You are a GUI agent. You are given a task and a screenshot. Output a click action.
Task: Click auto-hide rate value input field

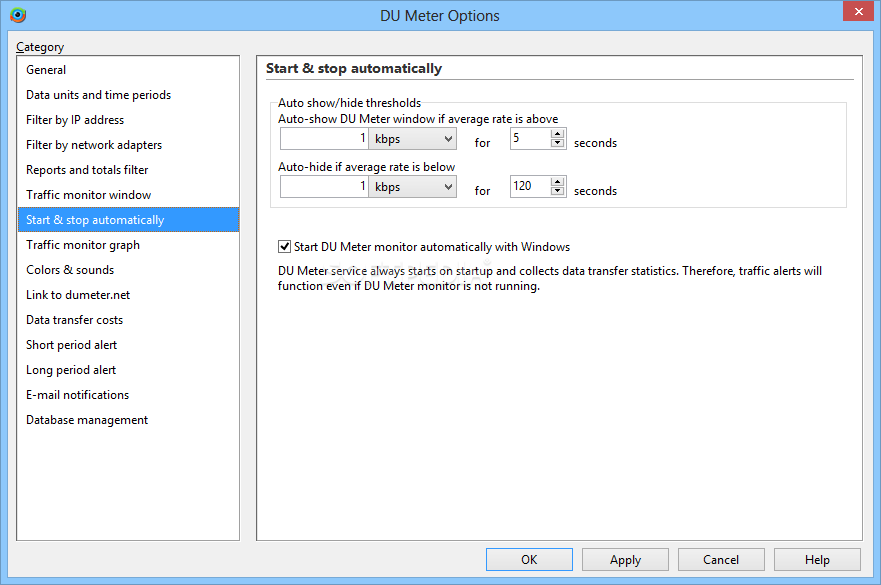tap(324, 187)
